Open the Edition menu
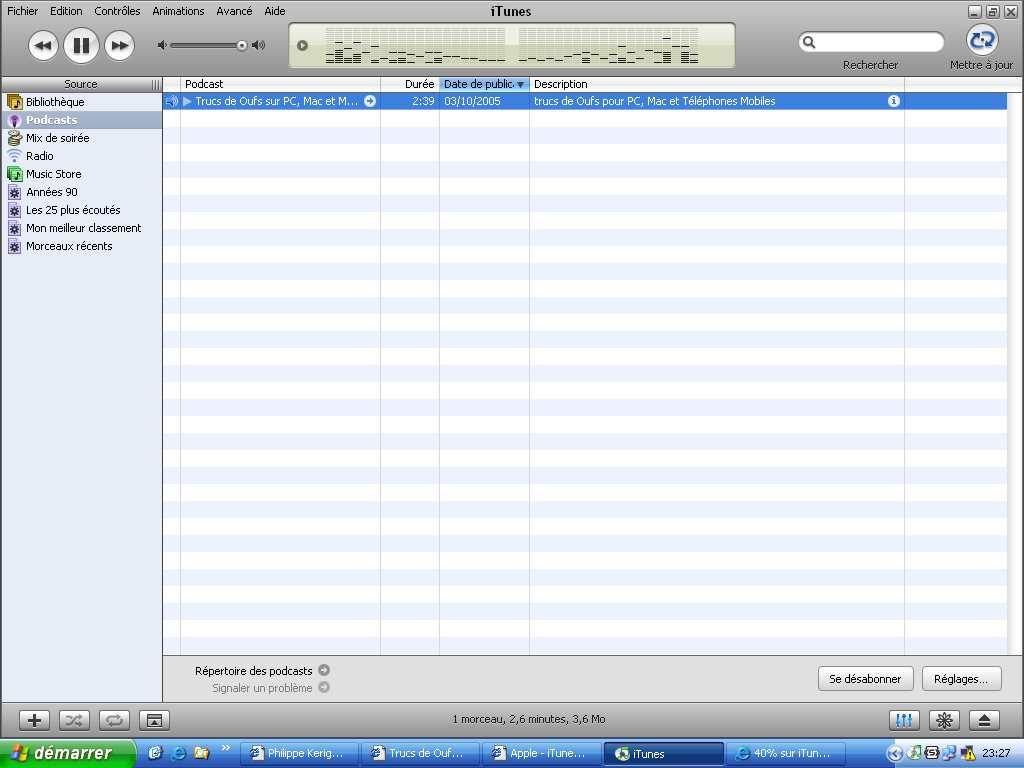The height and width of the screenshot is (768, 1024). coord(66,11)
